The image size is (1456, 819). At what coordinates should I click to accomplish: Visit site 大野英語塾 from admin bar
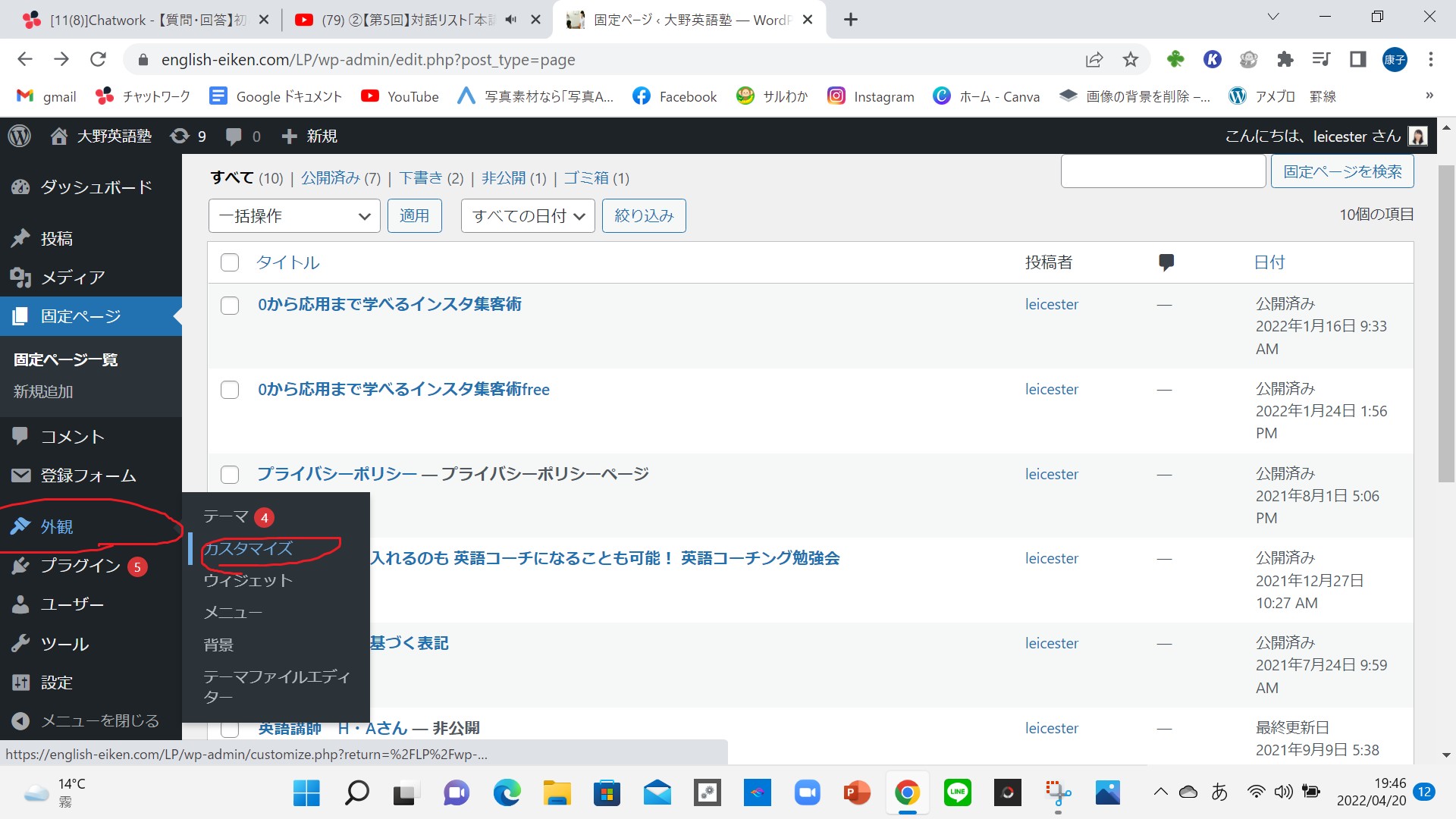click(x=101, y=136)
